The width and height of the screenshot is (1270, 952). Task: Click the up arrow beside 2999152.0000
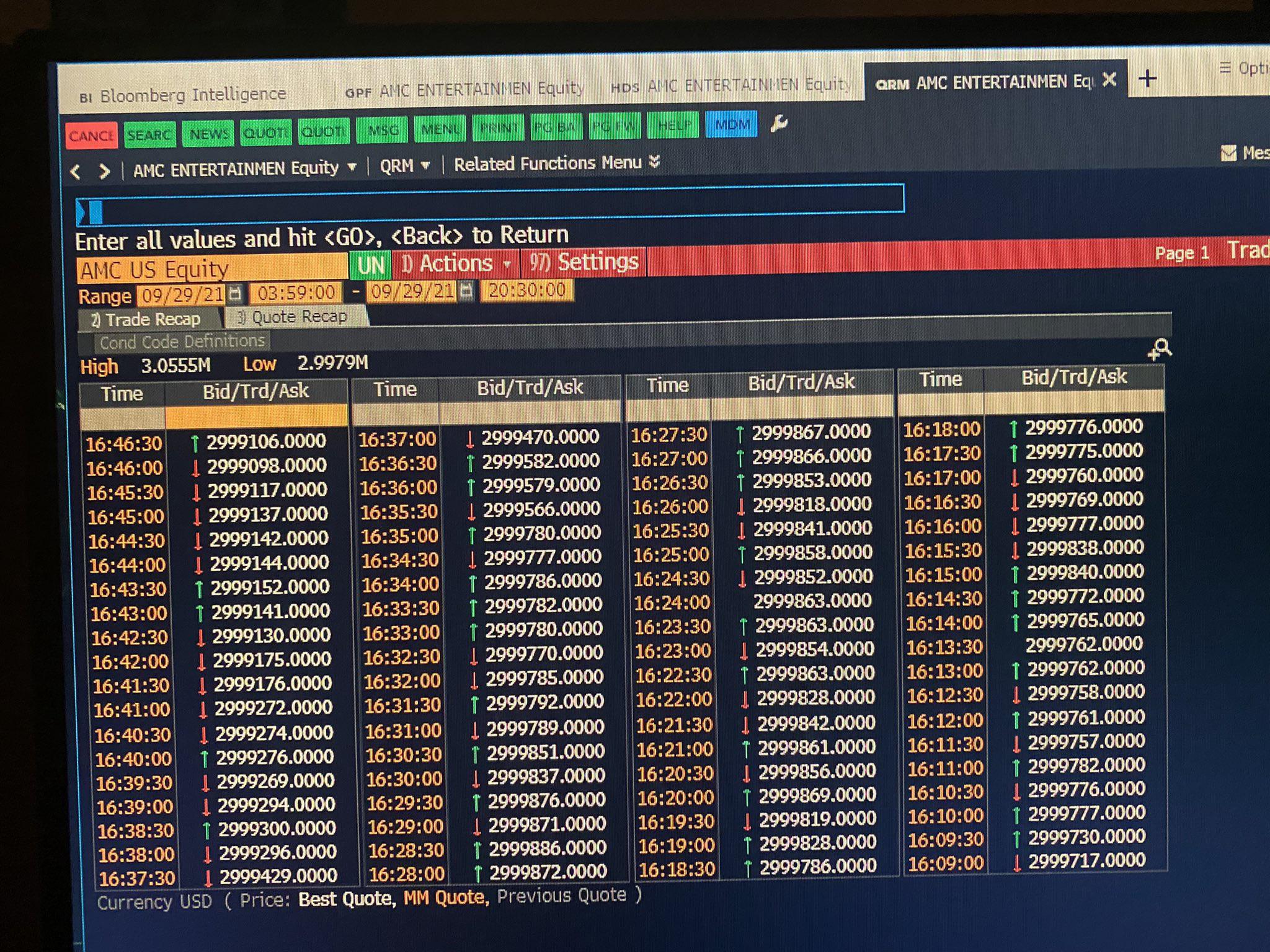coord(198,588)
